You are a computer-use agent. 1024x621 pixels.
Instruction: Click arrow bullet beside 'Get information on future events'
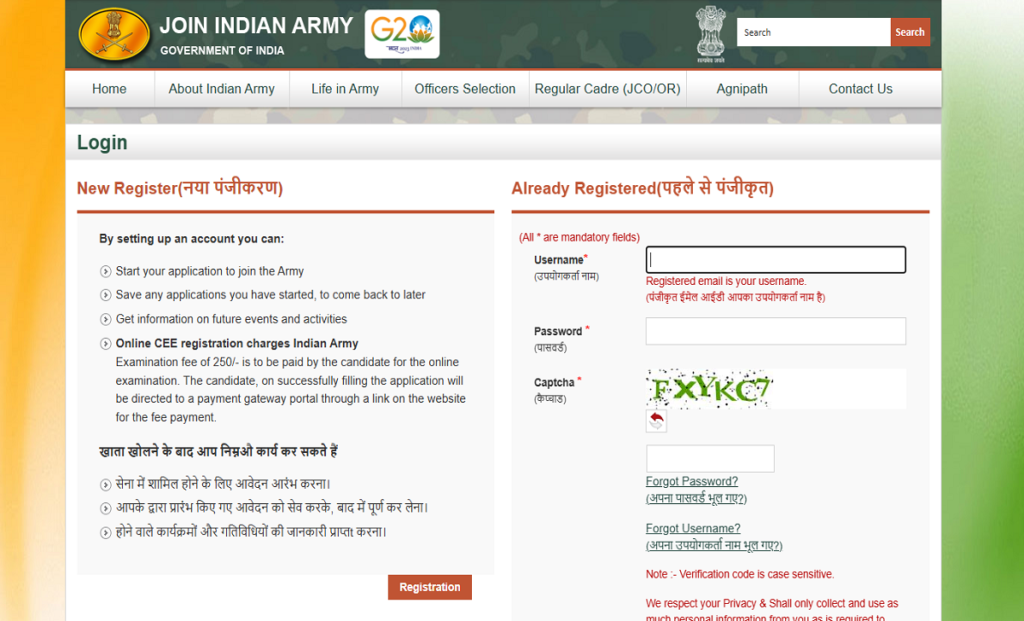tap(105, 319)
